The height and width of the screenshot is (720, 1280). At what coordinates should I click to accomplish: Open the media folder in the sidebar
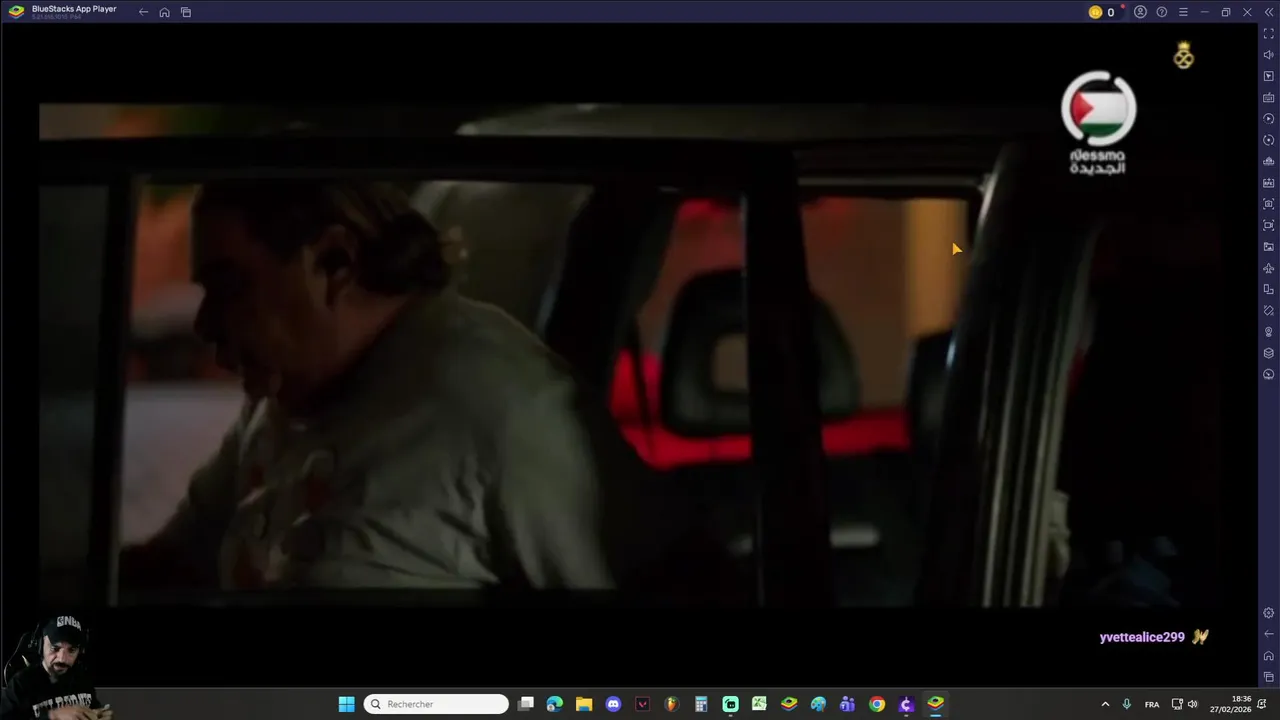(1269, 246)
